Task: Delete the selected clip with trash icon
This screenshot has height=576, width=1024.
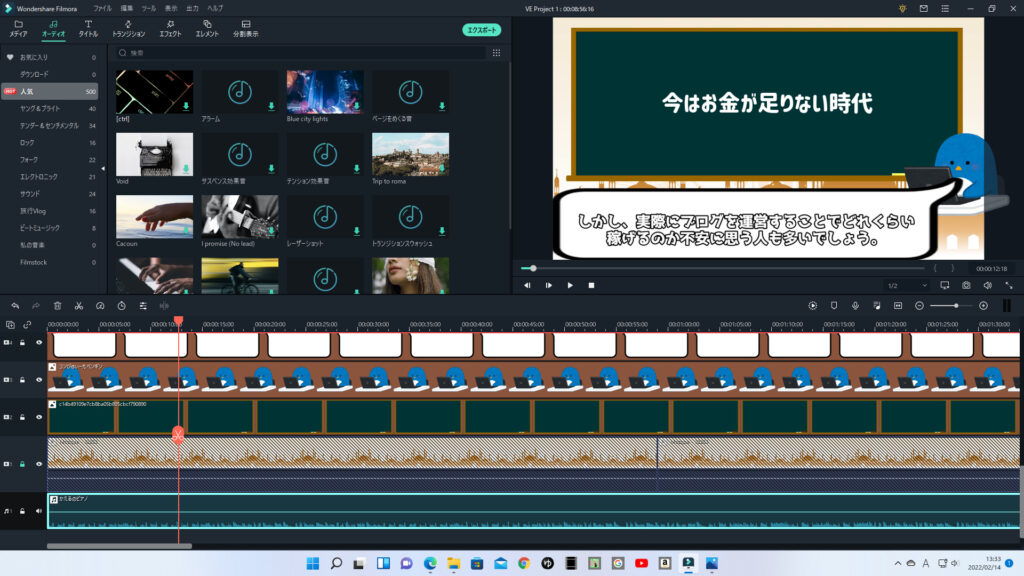Action: pos(57,306)
